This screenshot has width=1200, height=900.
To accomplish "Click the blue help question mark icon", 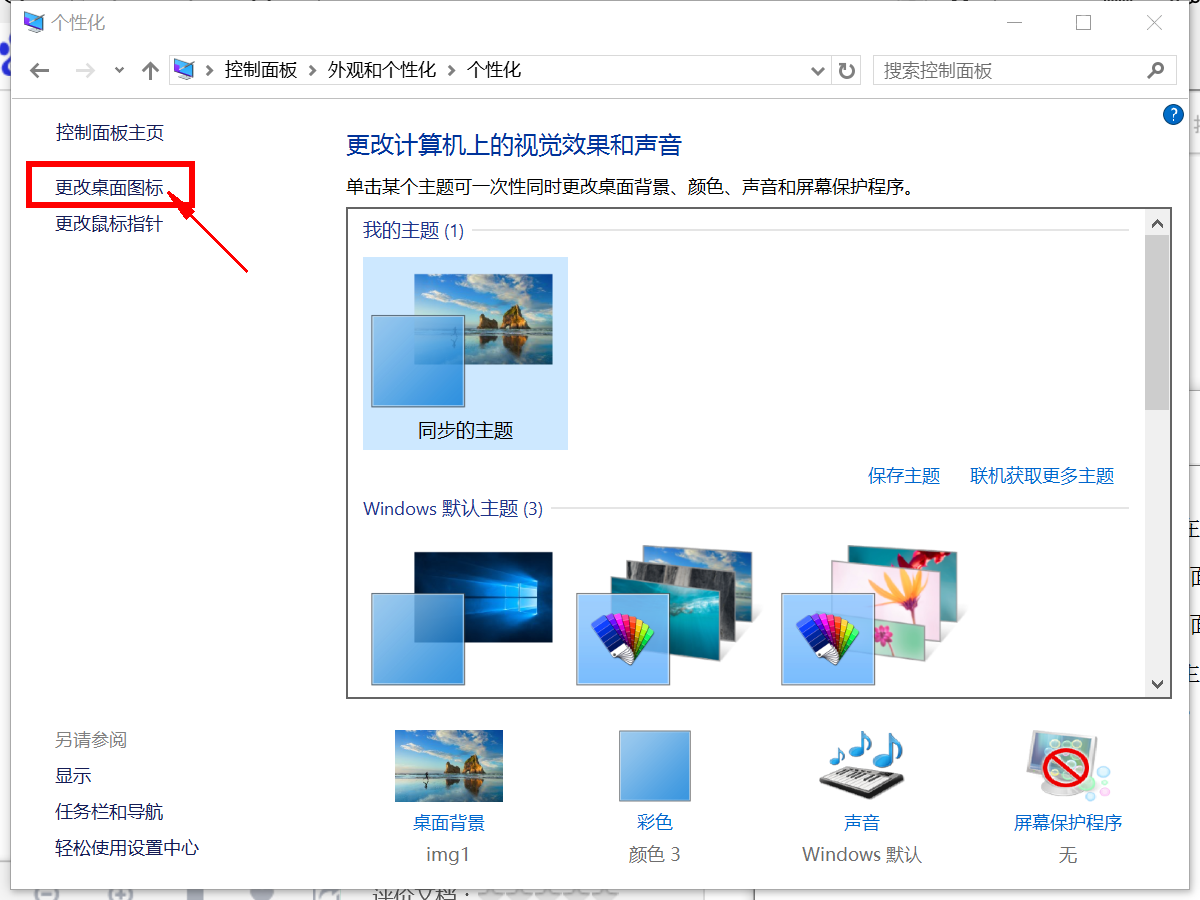I will point(1173,115).
